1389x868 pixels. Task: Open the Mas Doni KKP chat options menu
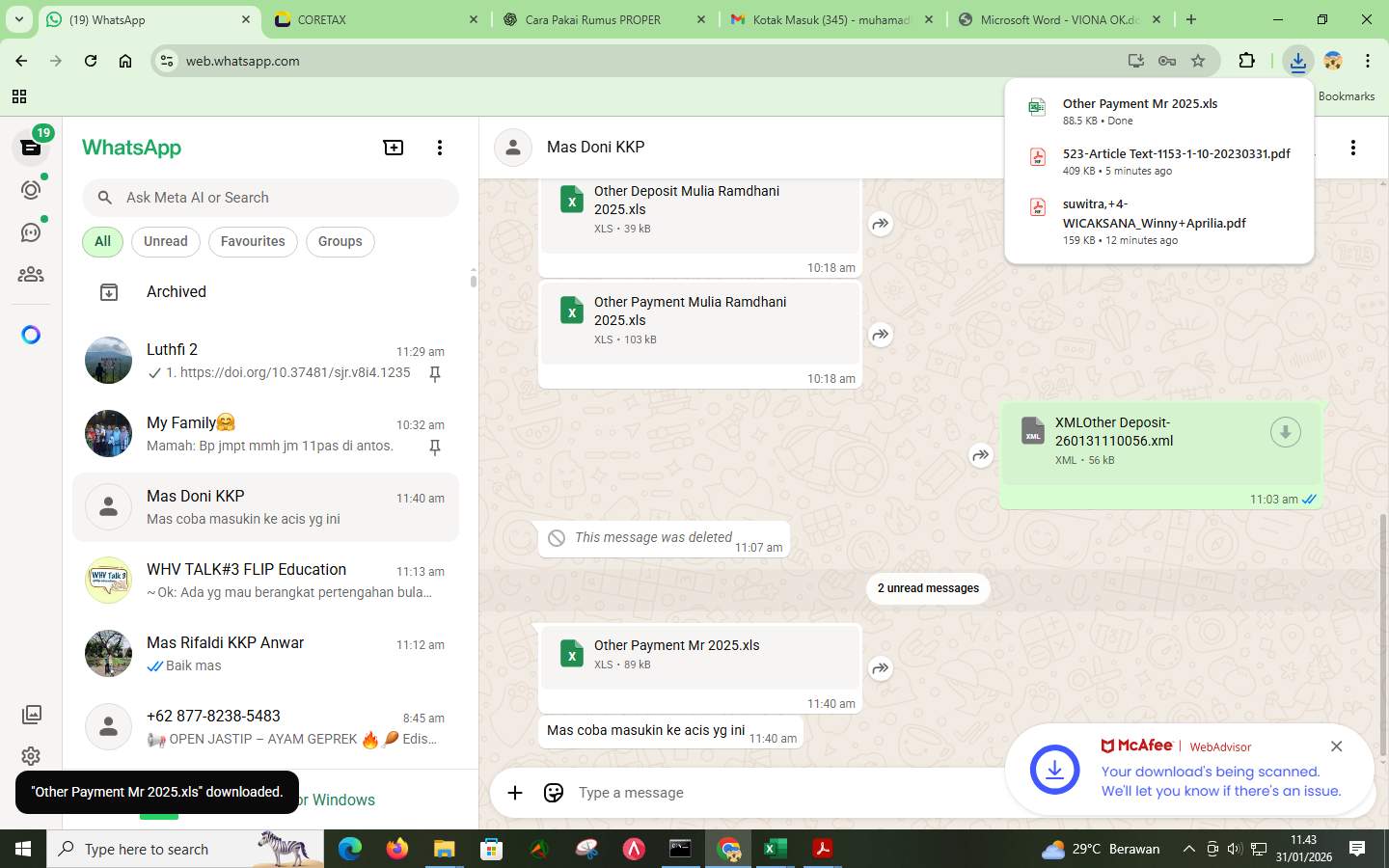pos(1354,147)
